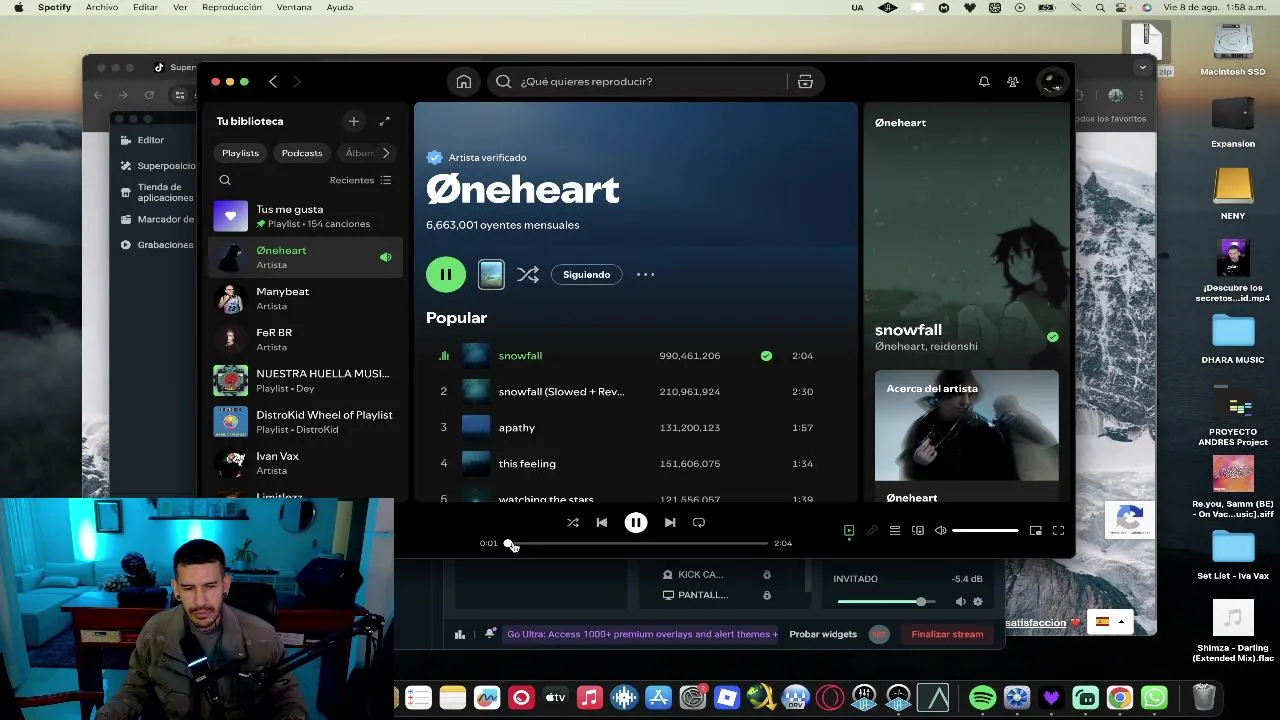Toggle shuffle in the bottom player bar
Image resolution: width=1280 pixels, height=720 pixels.
click(x=573, y=522)
